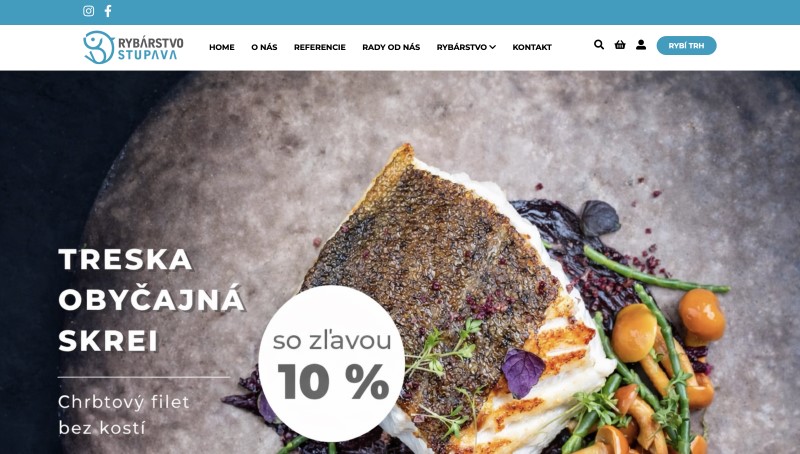Go to the HOME menu item

tap(222, 47)
